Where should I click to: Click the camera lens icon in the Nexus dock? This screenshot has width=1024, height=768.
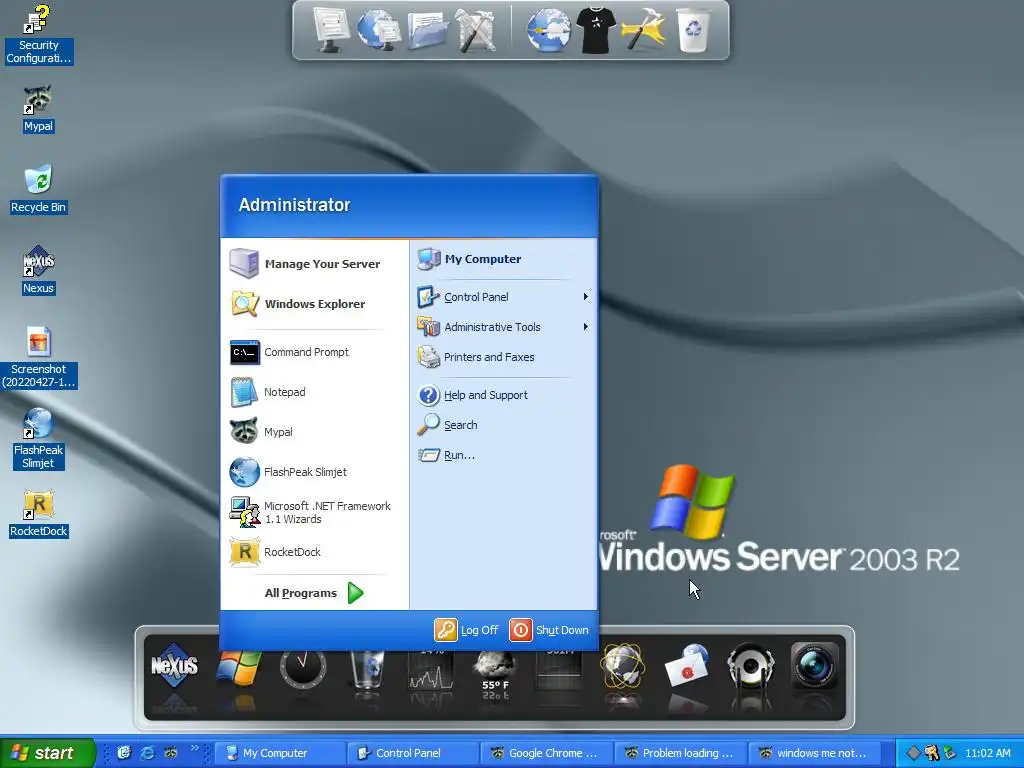coord(814,666)
